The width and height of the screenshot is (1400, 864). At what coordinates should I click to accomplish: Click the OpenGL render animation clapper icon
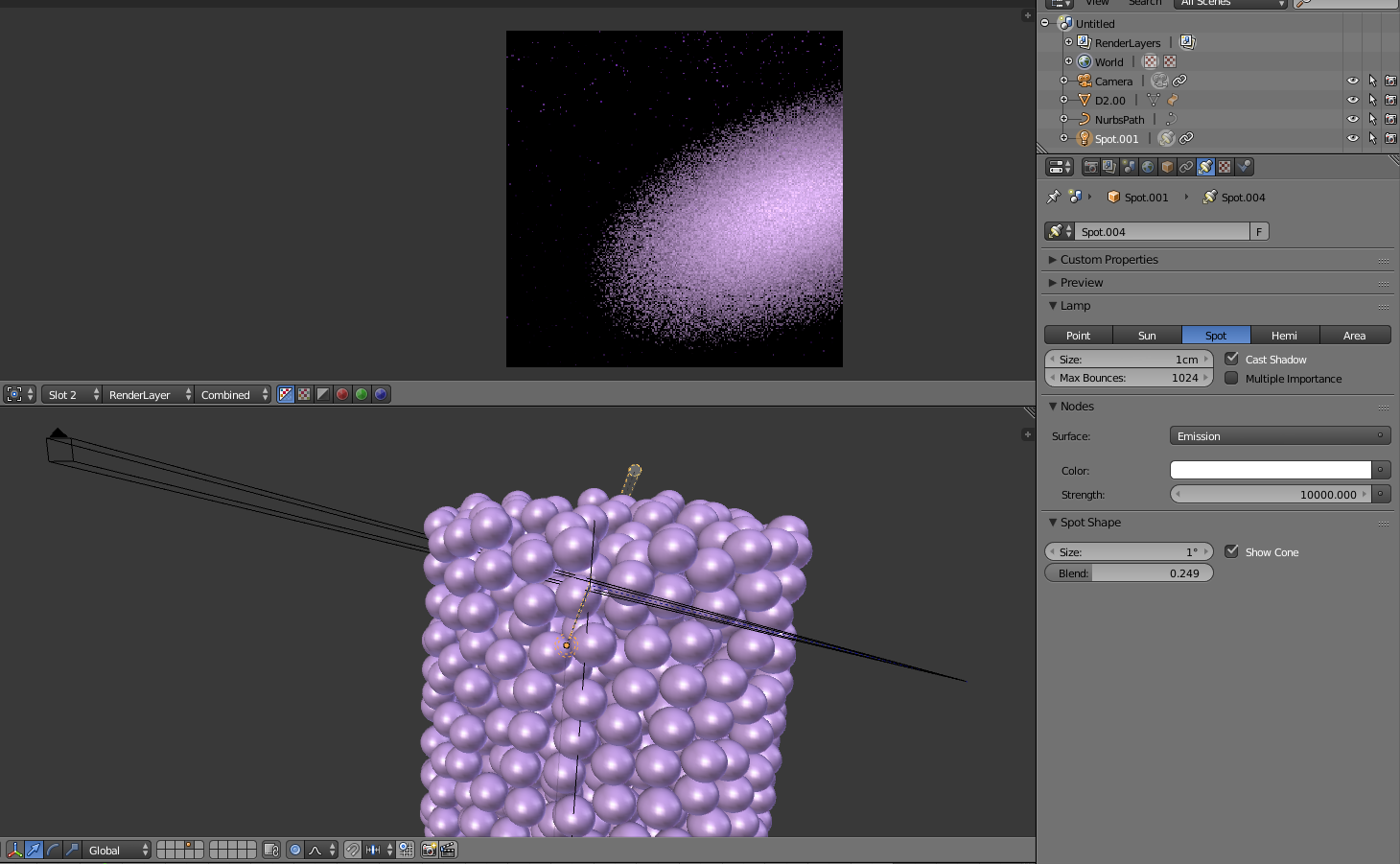448,850
